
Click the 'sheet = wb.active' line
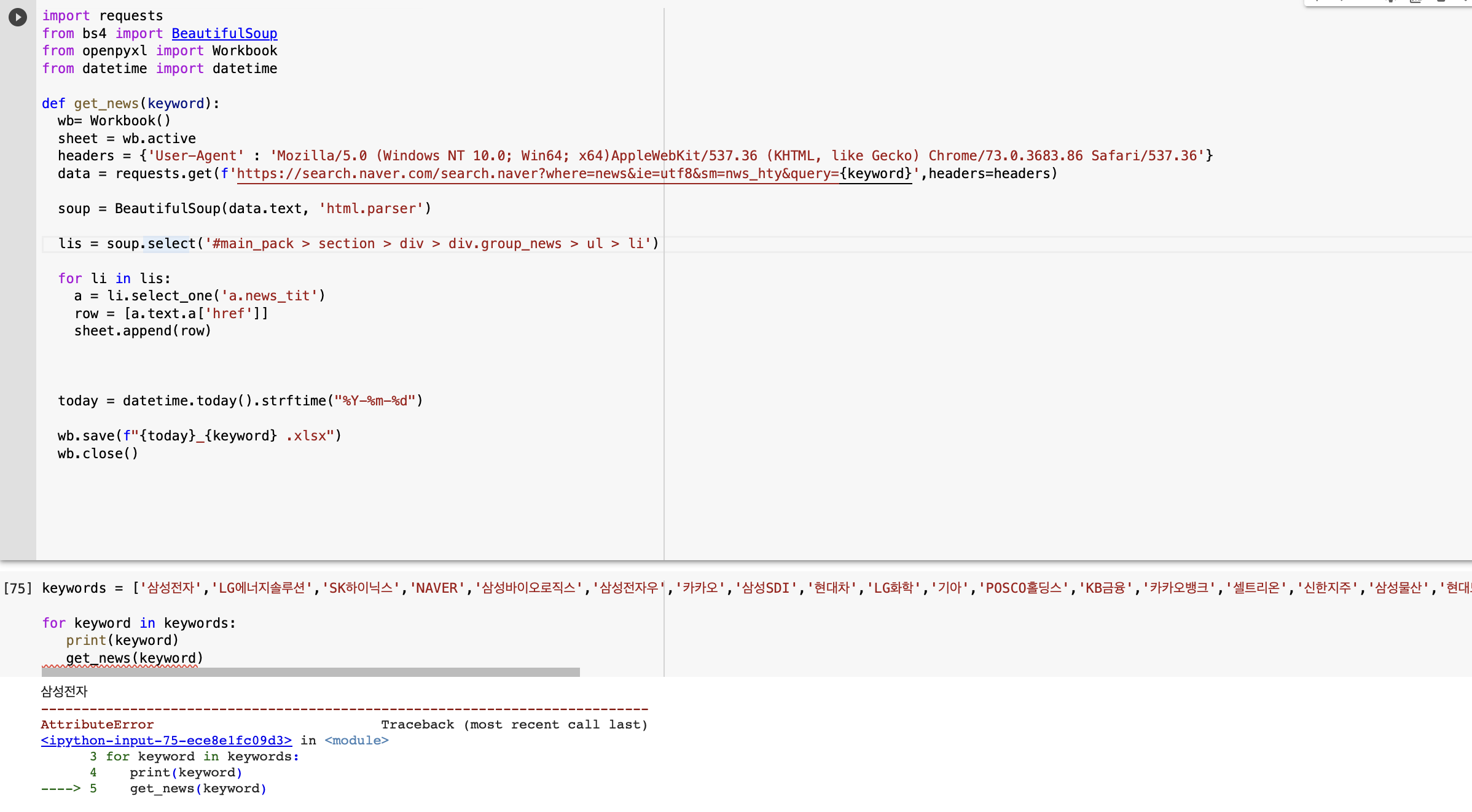[127, 139]
